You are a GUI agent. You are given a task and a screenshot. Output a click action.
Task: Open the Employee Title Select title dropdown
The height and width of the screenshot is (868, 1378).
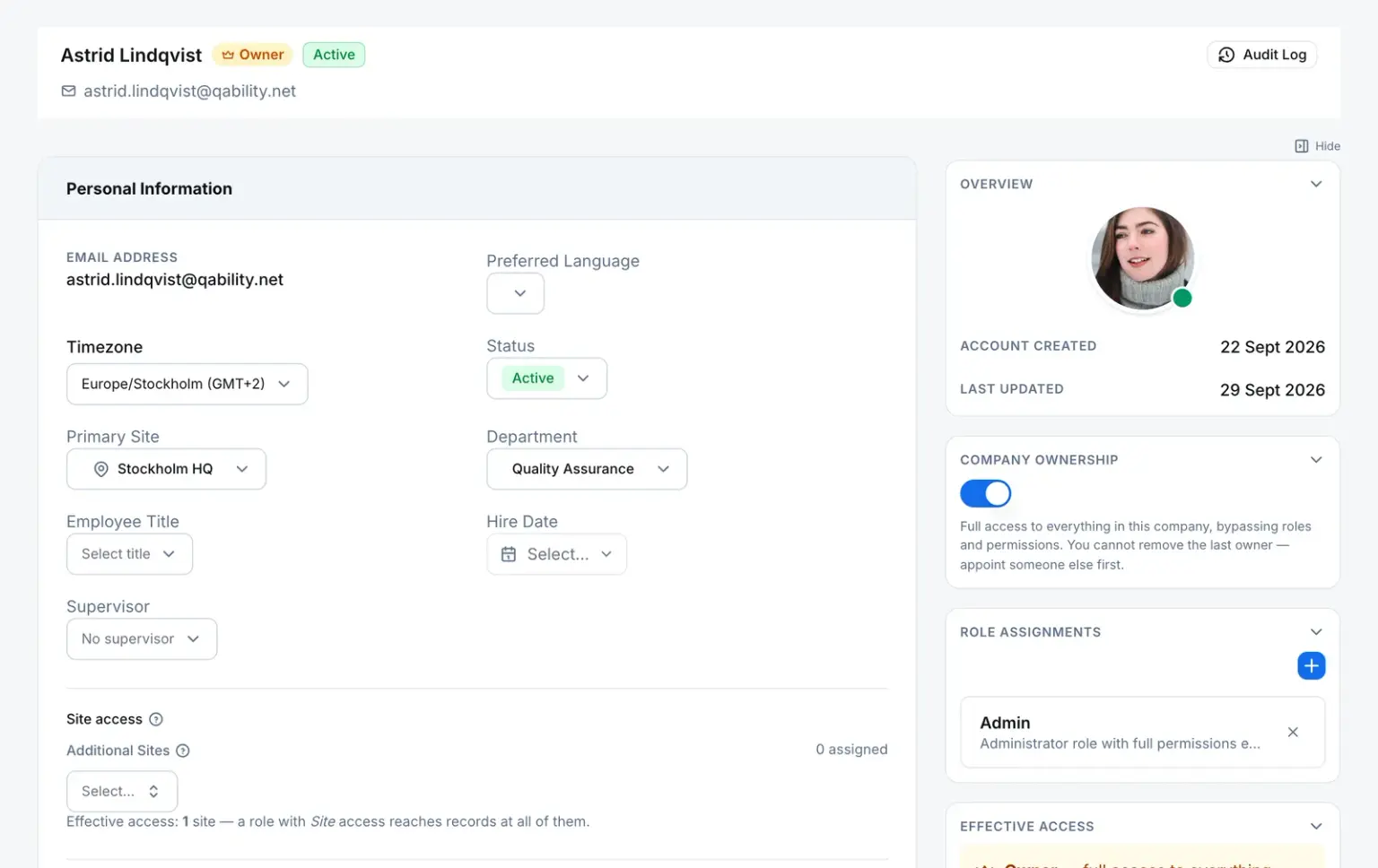[129, 554]
